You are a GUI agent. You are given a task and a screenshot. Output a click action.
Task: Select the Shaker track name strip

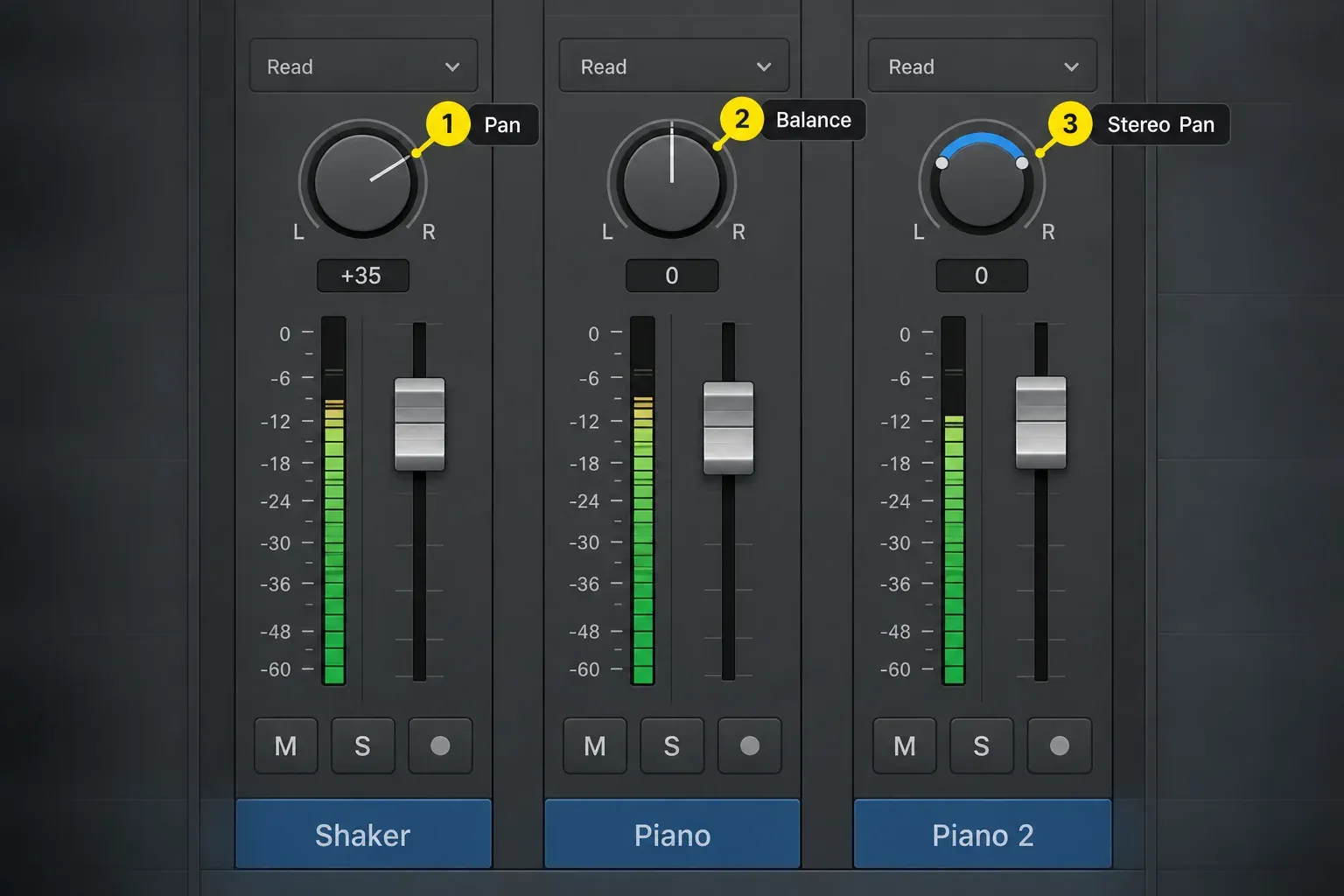click(363, 834)
